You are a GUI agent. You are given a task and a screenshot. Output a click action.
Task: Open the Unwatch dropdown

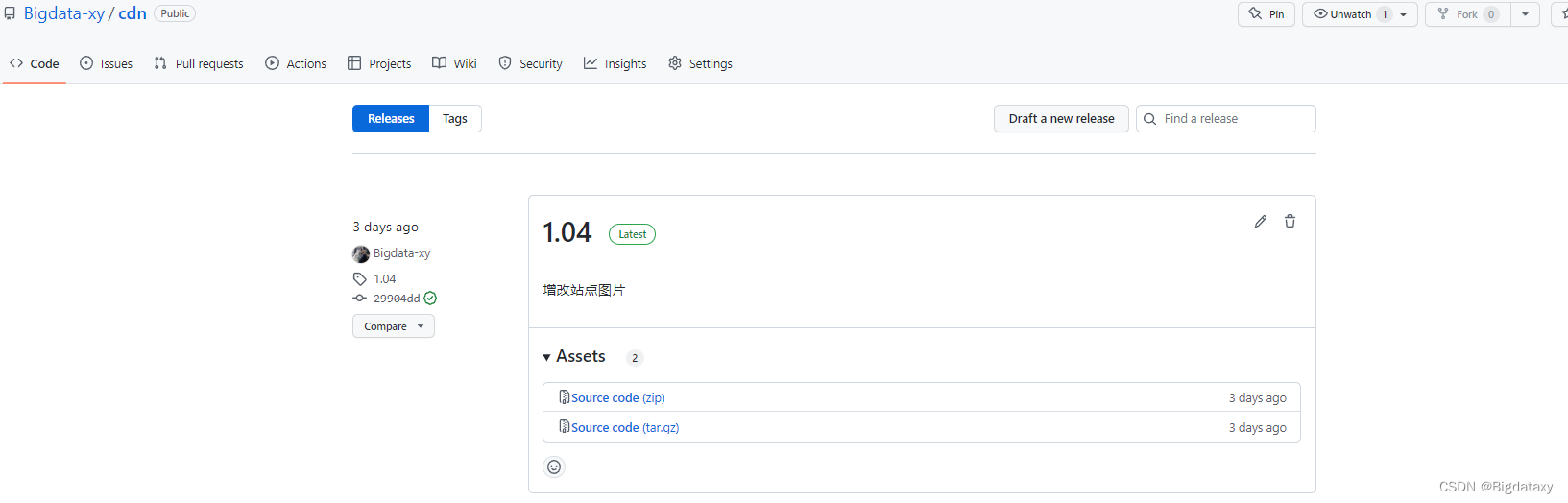point(1360,14)
